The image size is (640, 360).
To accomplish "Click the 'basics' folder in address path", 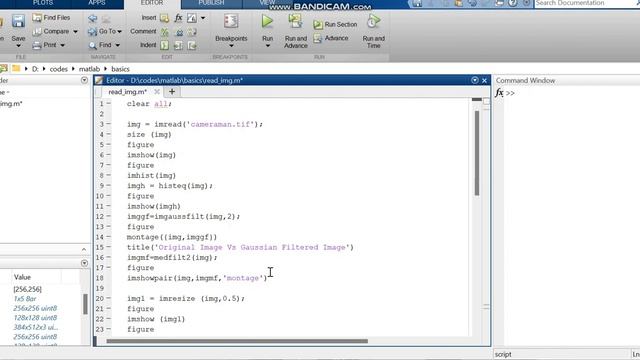I will [120, 69].
